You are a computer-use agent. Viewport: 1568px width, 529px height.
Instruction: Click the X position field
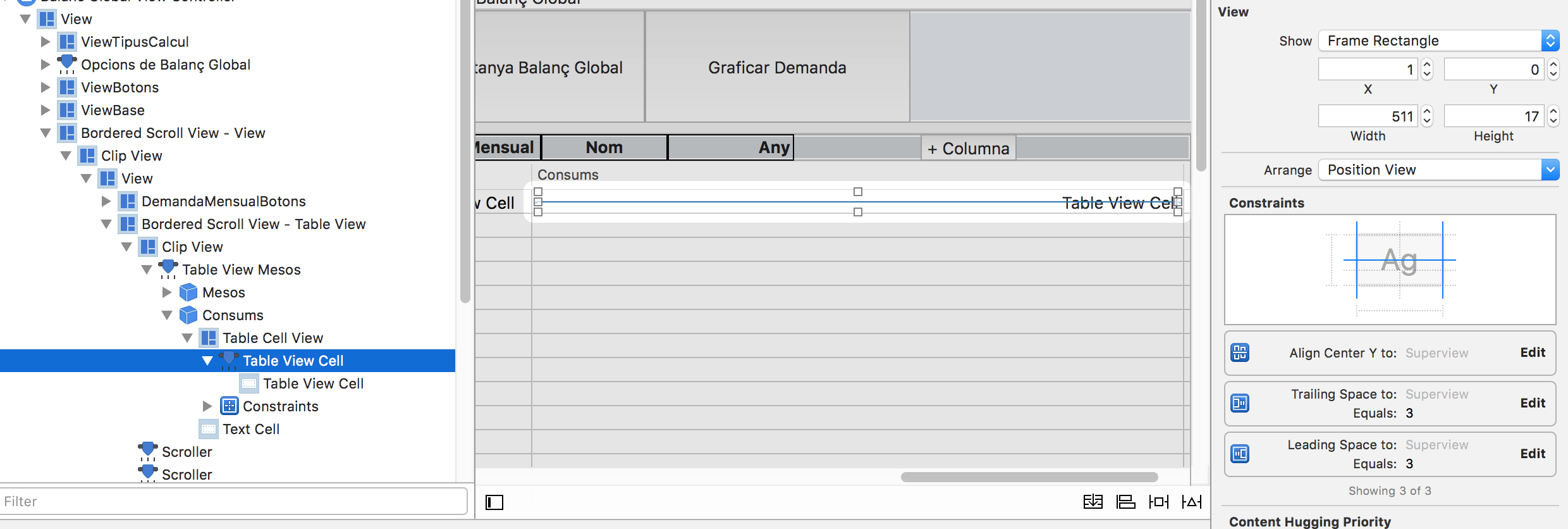1368,70
